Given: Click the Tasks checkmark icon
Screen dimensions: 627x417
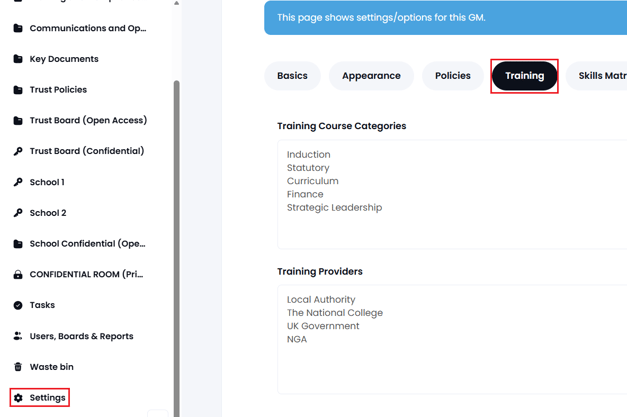Looking at the screenshot, I should point(18,305).
